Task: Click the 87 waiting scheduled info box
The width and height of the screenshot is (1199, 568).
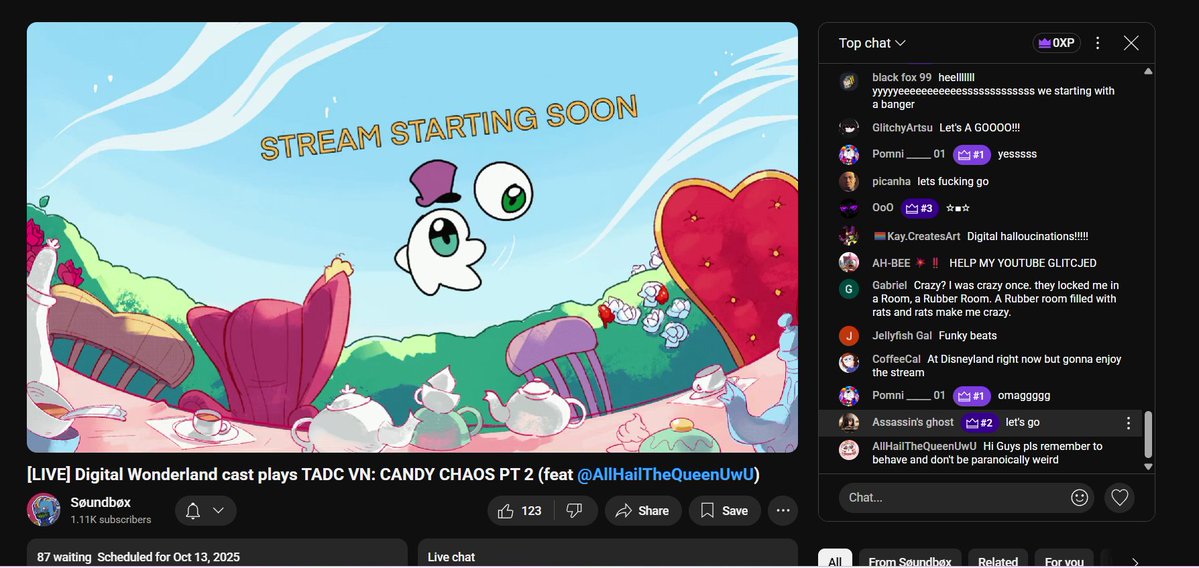Action: (217, 553)
